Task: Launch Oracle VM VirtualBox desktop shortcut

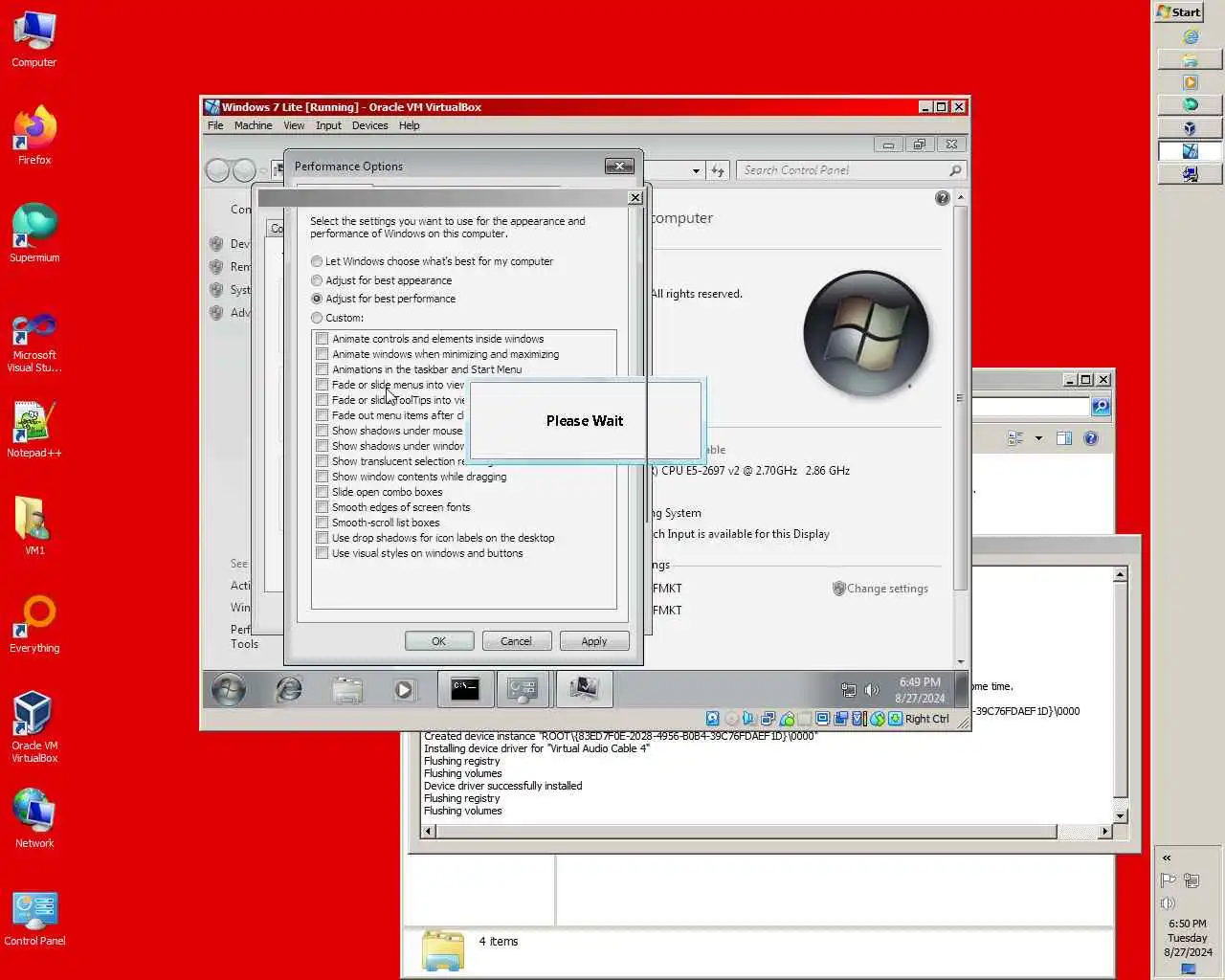Action: click(34, 726)
